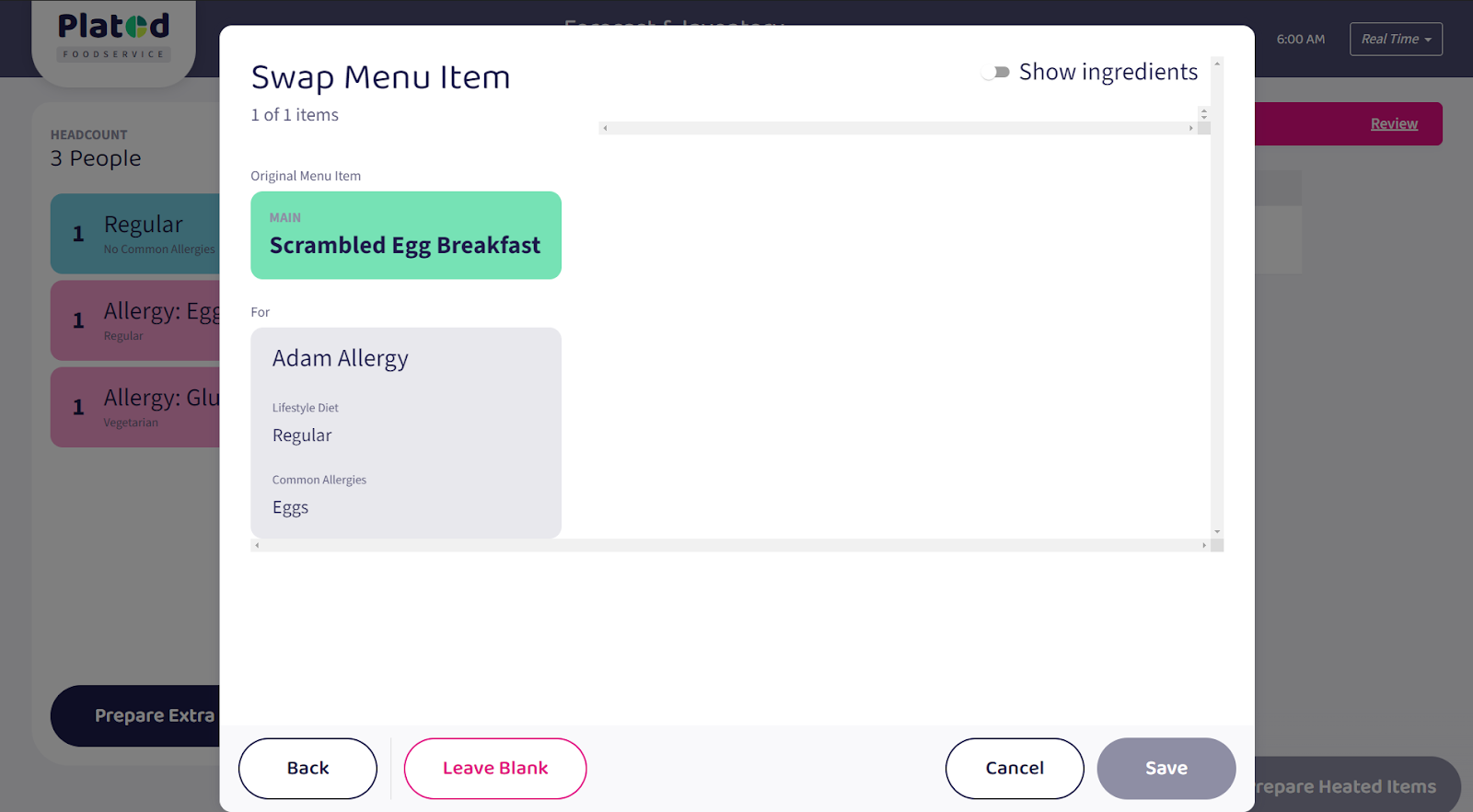The image size is (1473, 812).
Task: Select the Allergy: Gluten vegetarian group
Action: tap(135, 407)
